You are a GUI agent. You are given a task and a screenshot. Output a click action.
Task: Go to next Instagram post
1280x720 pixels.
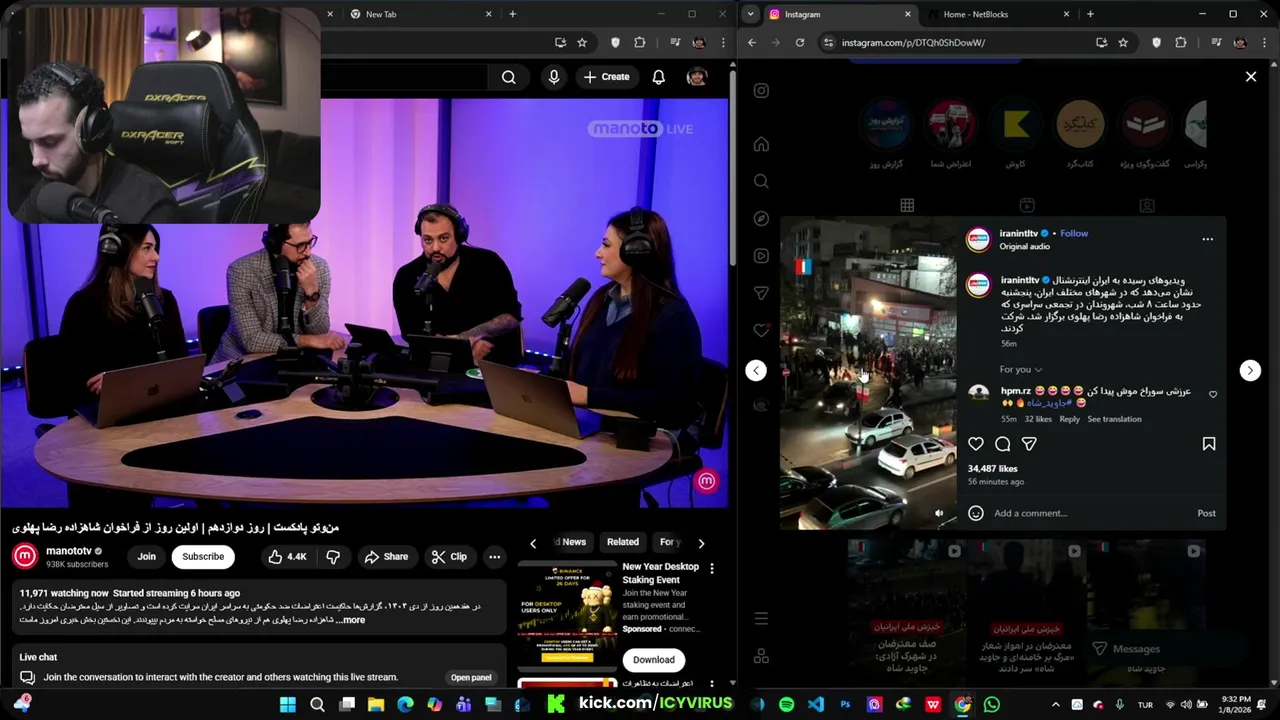(1250, 370)
